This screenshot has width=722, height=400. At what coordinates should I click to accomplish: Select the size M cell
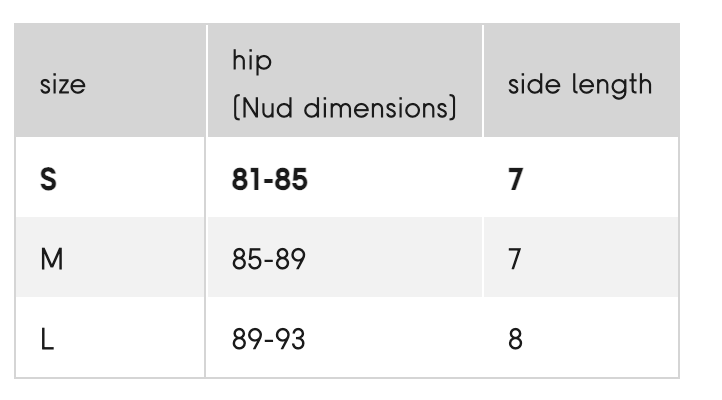tap(51, 260)
